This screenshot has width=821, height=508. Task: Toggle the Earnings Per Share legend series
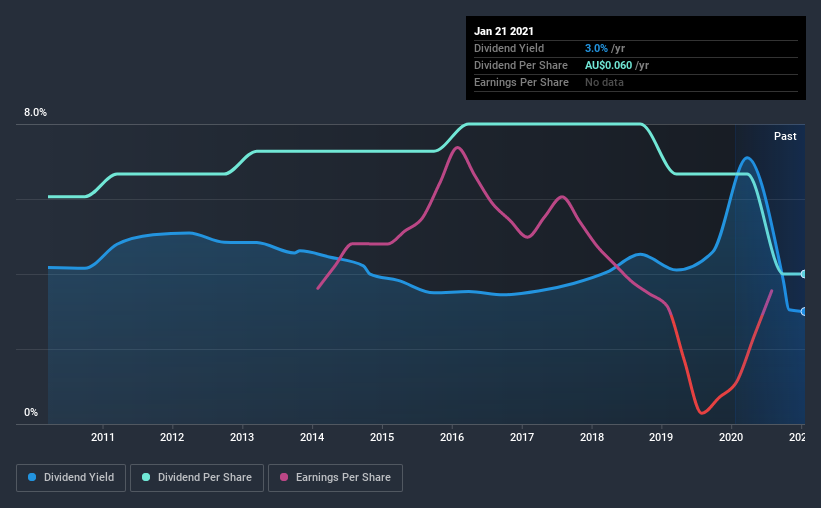coord(335,478)
